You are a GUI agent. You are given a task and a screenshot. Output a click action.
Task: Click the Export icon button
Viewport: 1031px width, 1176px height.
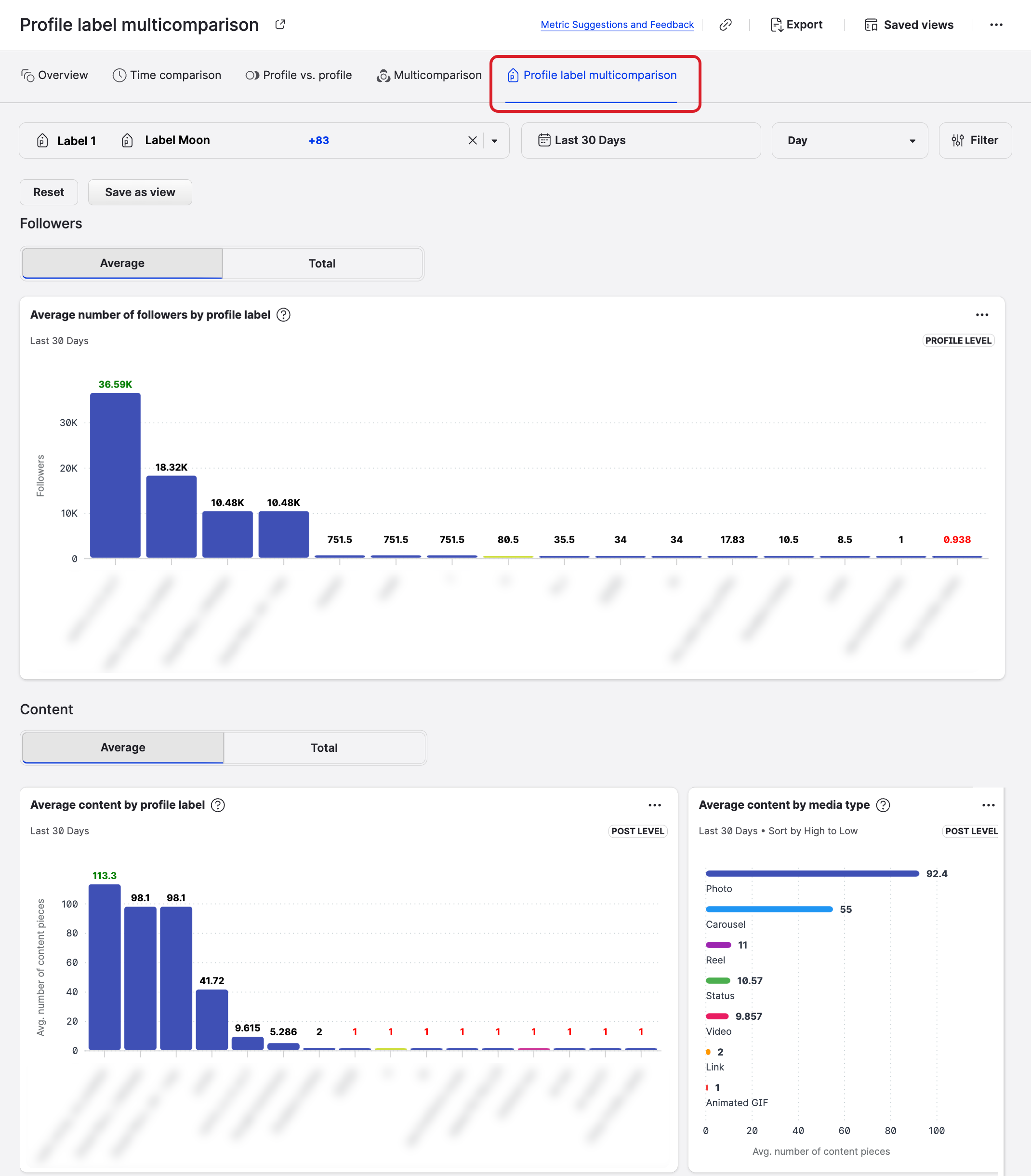(796, 25)
